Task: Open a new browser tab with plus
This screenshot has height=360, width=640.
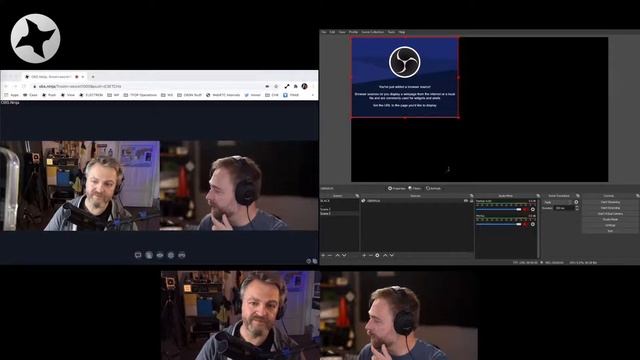Action: click(93, 77)
